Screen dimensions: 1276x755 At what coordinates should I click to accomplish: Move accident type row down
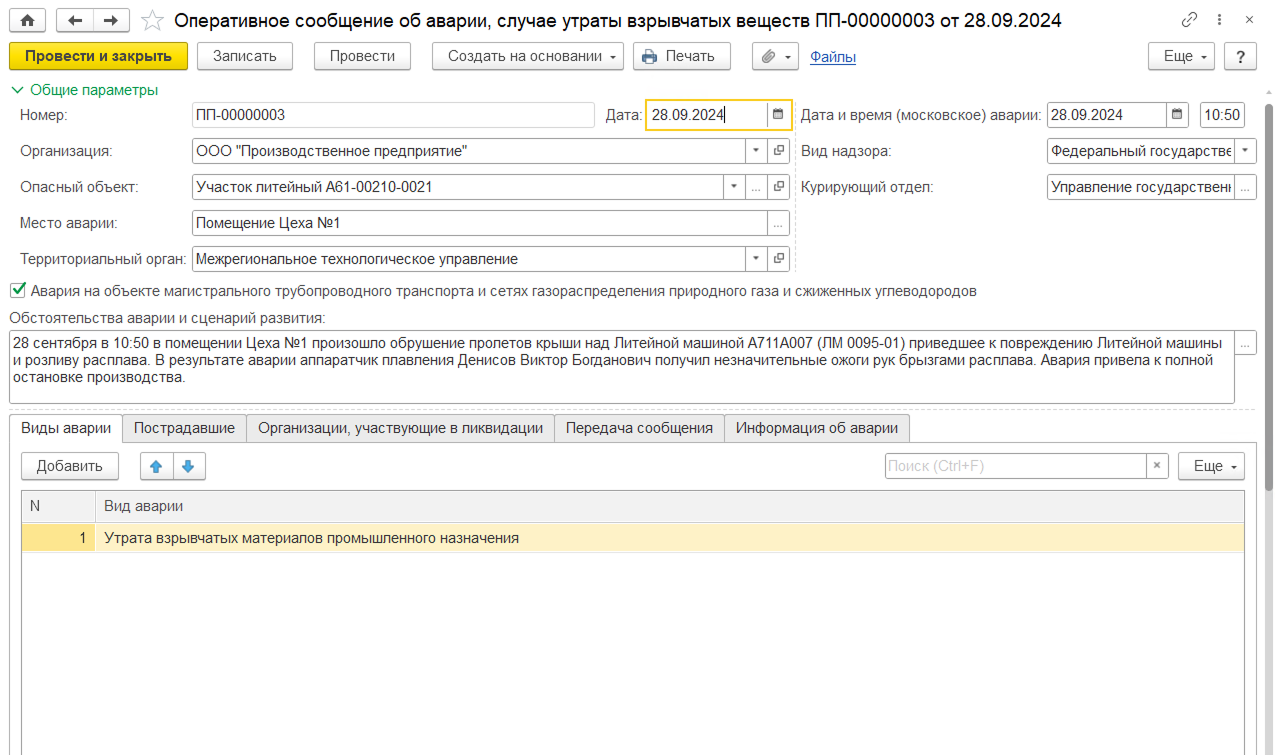tap(188, 466)
